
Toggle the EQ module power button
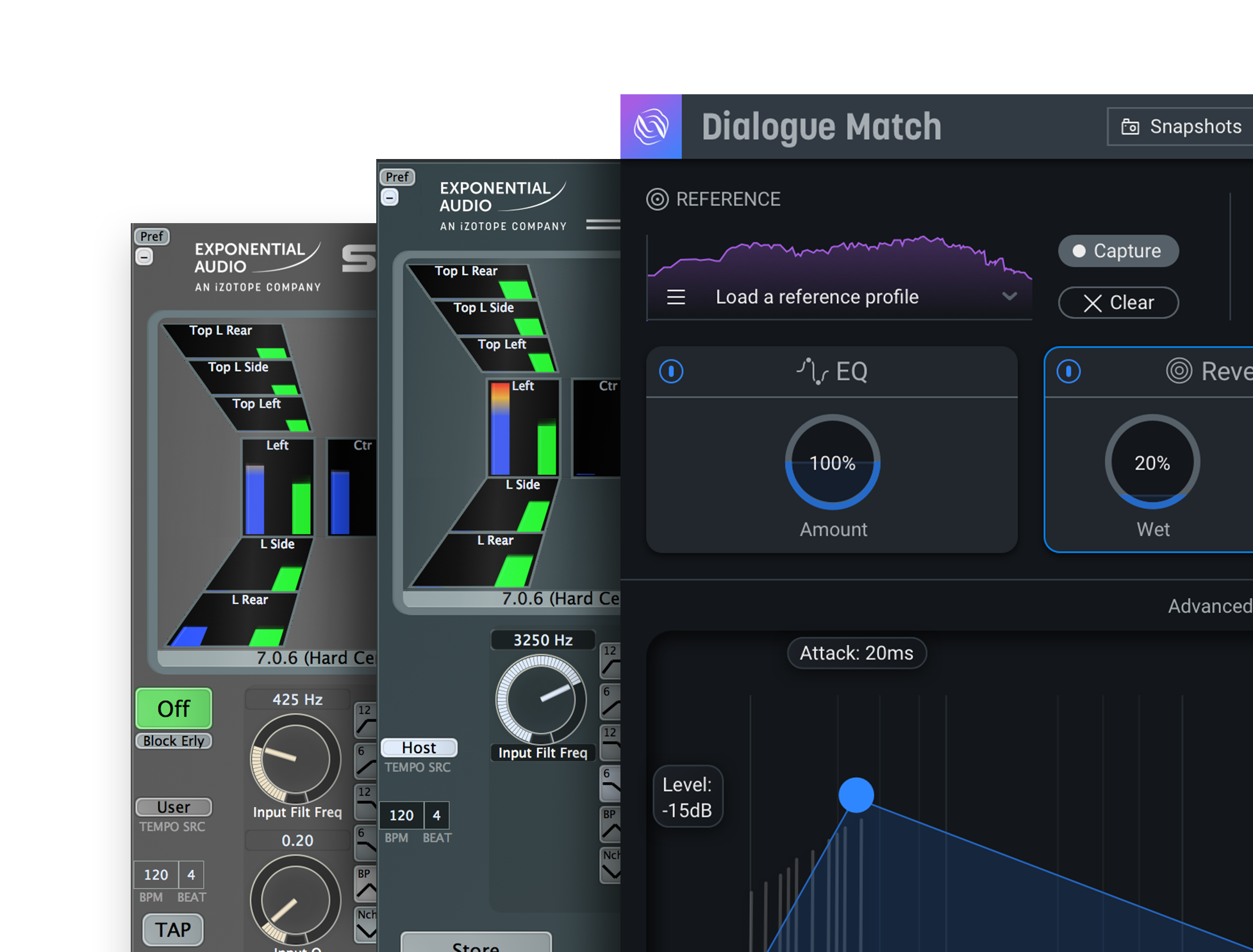(x=671, y=371)
